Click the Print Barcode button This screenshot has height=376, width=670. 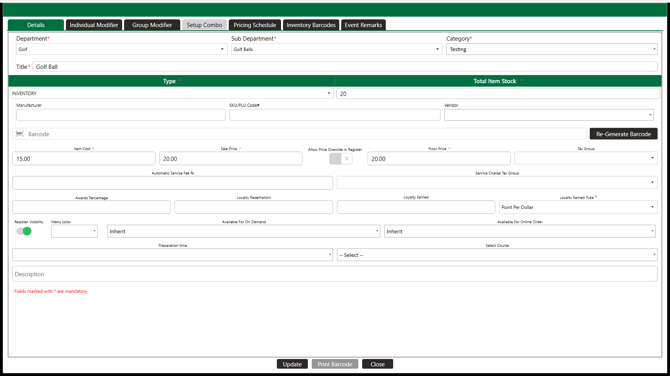[x=335, y=364]
